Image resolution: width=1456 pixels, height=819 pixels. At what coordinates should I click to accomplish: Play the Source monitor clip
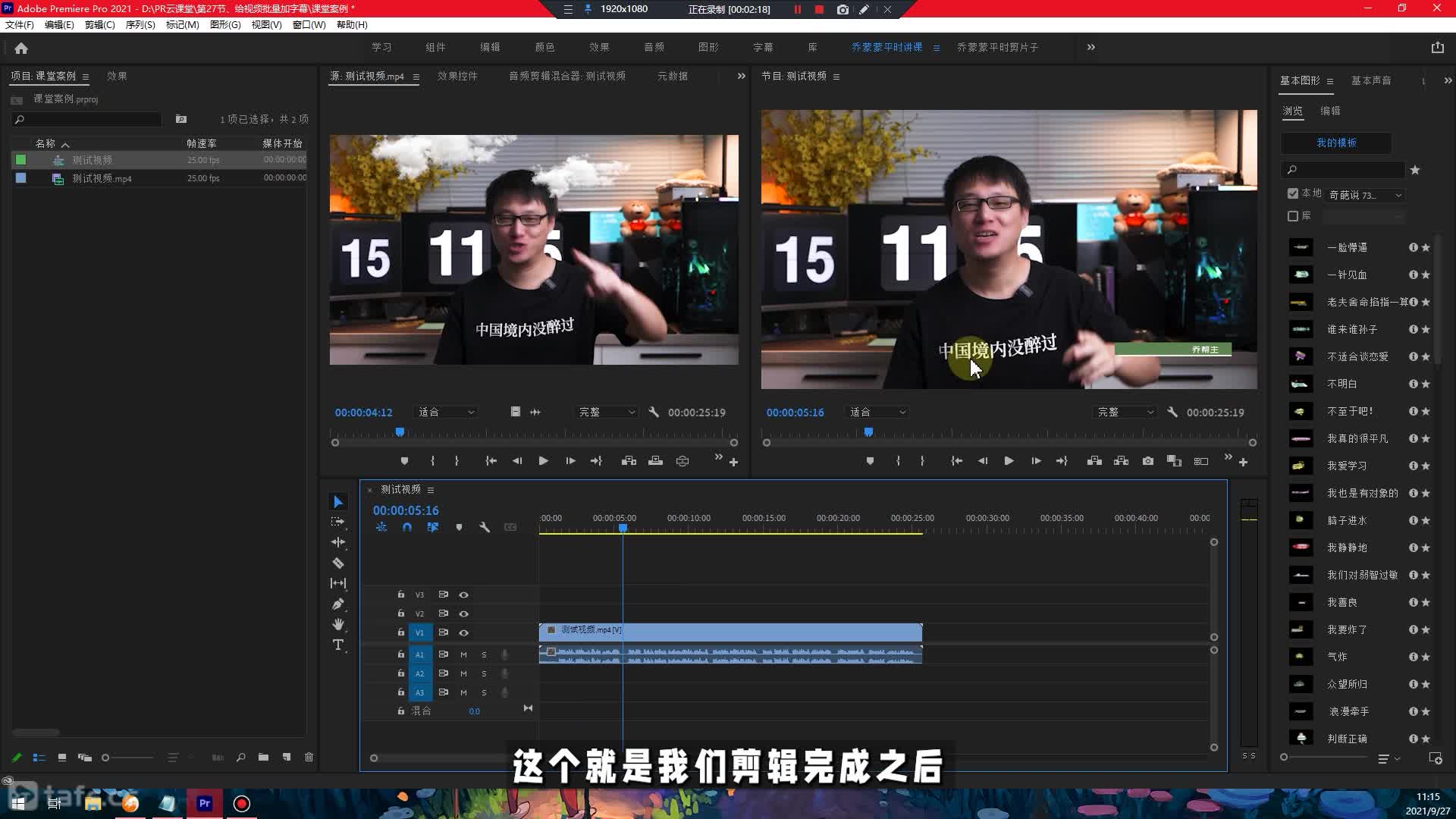pos(543,461)
